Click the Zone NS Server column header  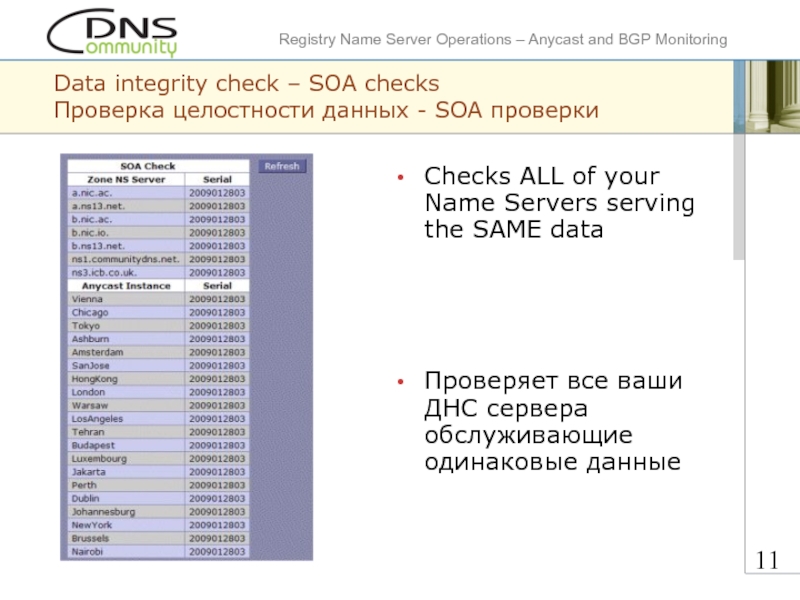[x=126, y=180]
